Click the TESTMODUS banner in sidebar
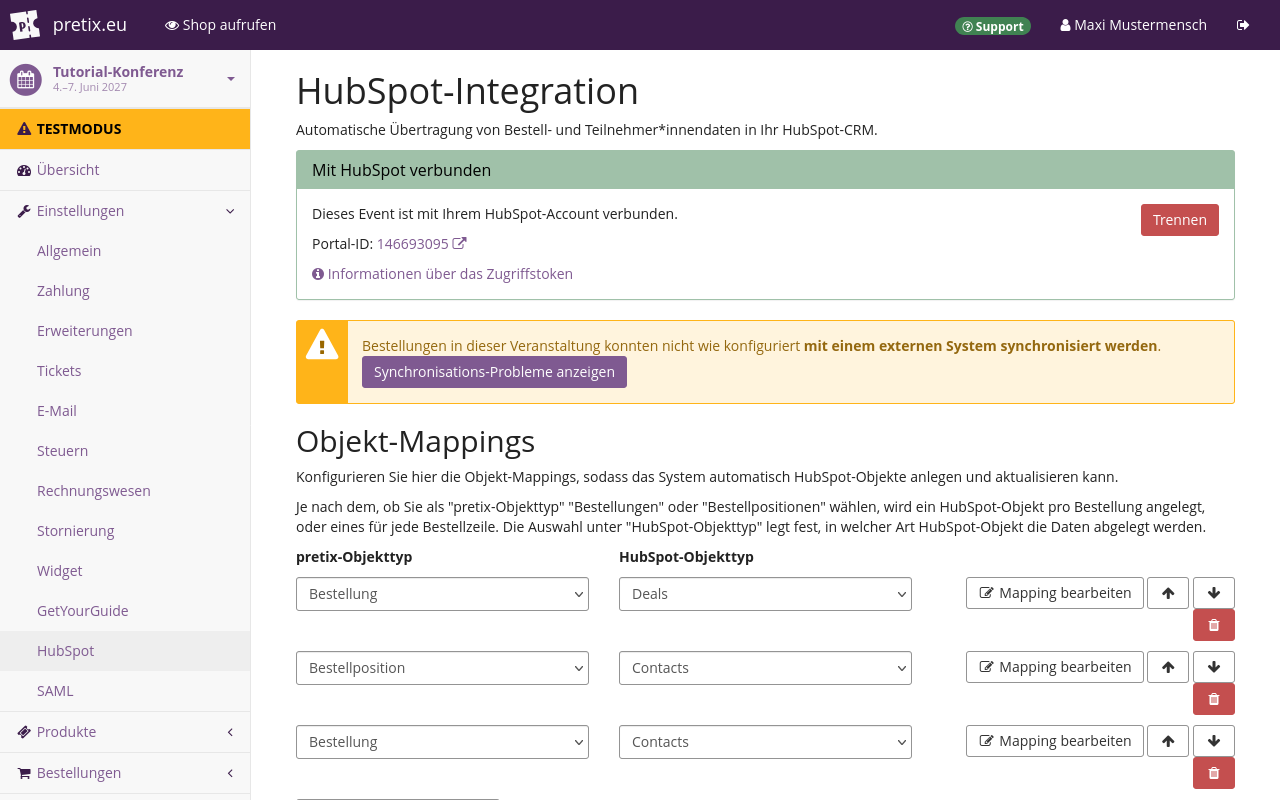The width and height of the screenshot is (1280, 800). click(x=125, y=129)
